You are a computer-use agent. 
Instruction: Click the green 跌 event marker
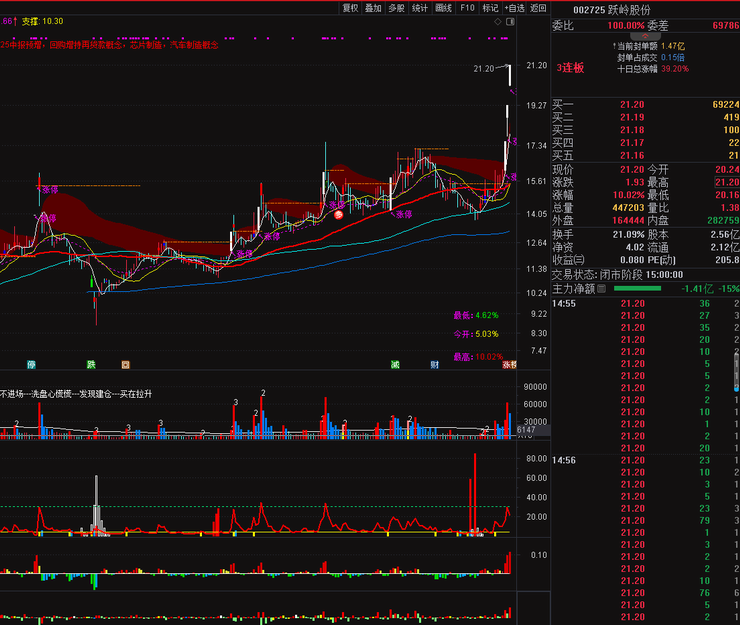[91, 365]
